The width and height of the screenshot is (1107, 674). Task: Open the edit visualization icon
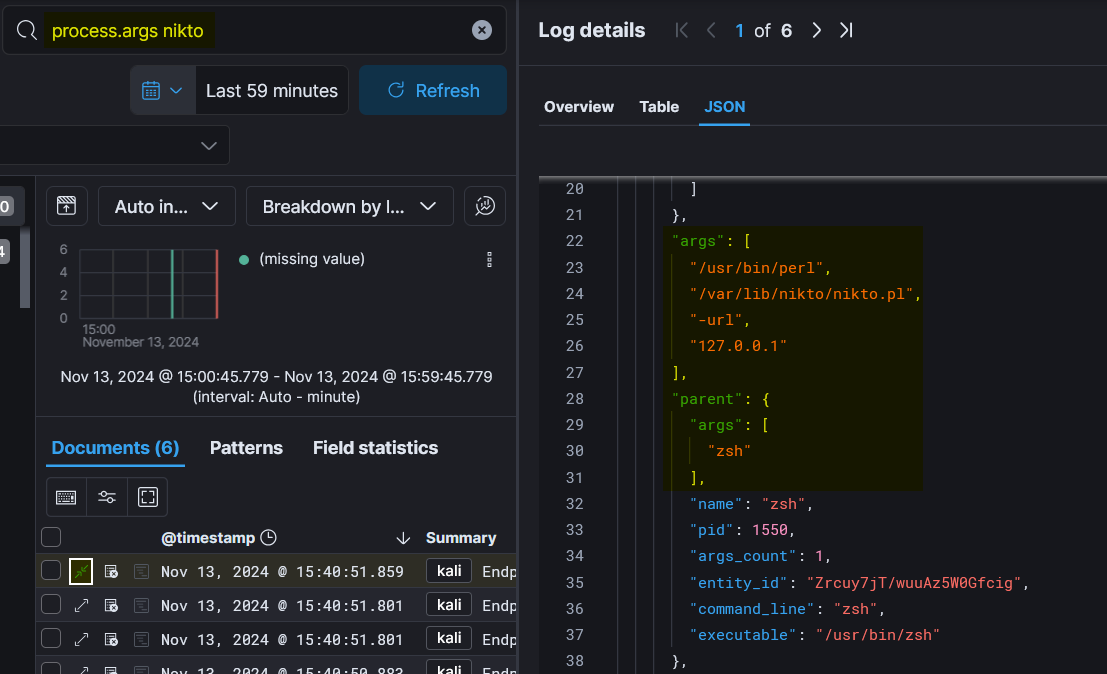click(x=485, y=206)
